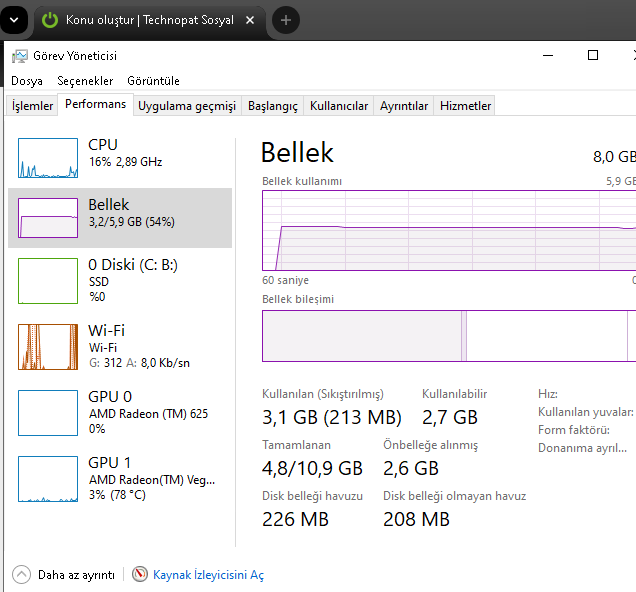Click the Task Manager title bar icon
636x592 pixels.
coord(19,56)
